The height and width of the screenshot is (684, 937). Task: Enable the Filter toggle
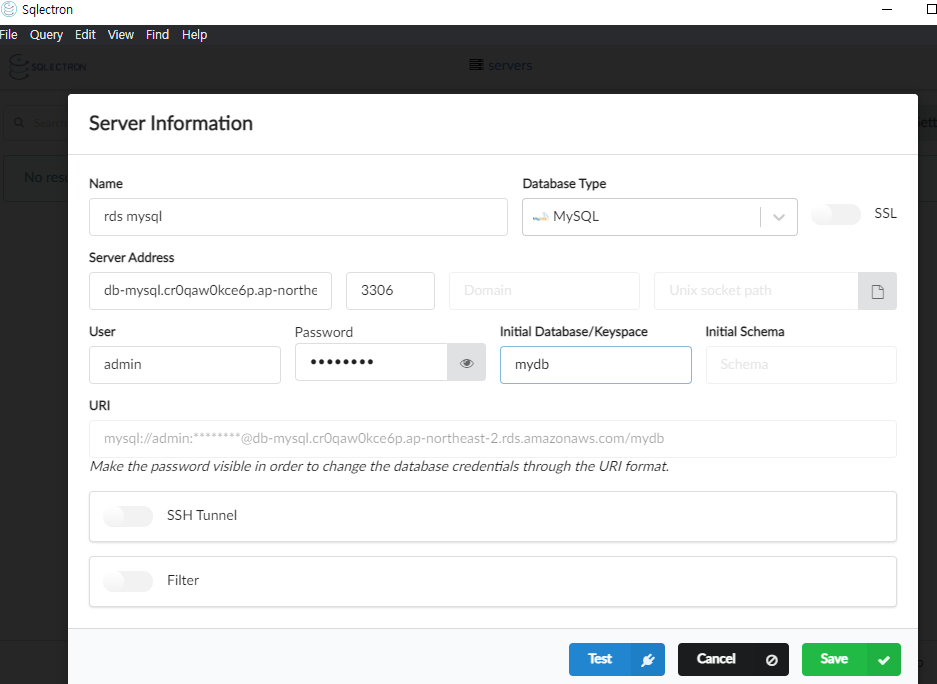point(128,581)
